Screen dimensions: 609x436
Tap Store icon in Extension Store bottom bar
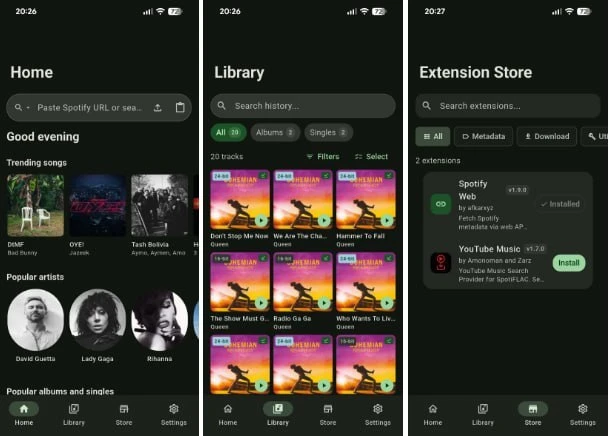point(533,409)
